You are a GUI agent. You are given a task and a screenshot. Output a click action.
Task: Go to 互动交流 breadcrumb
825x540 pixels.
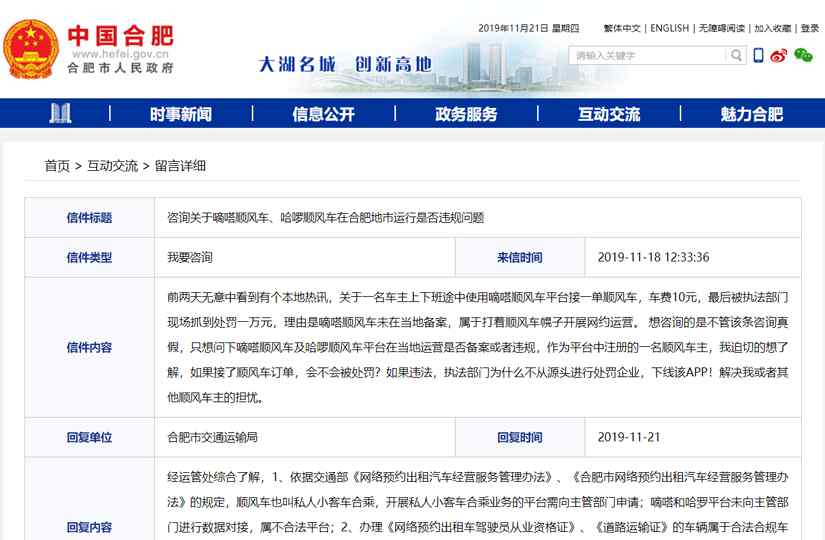[112, 166]
